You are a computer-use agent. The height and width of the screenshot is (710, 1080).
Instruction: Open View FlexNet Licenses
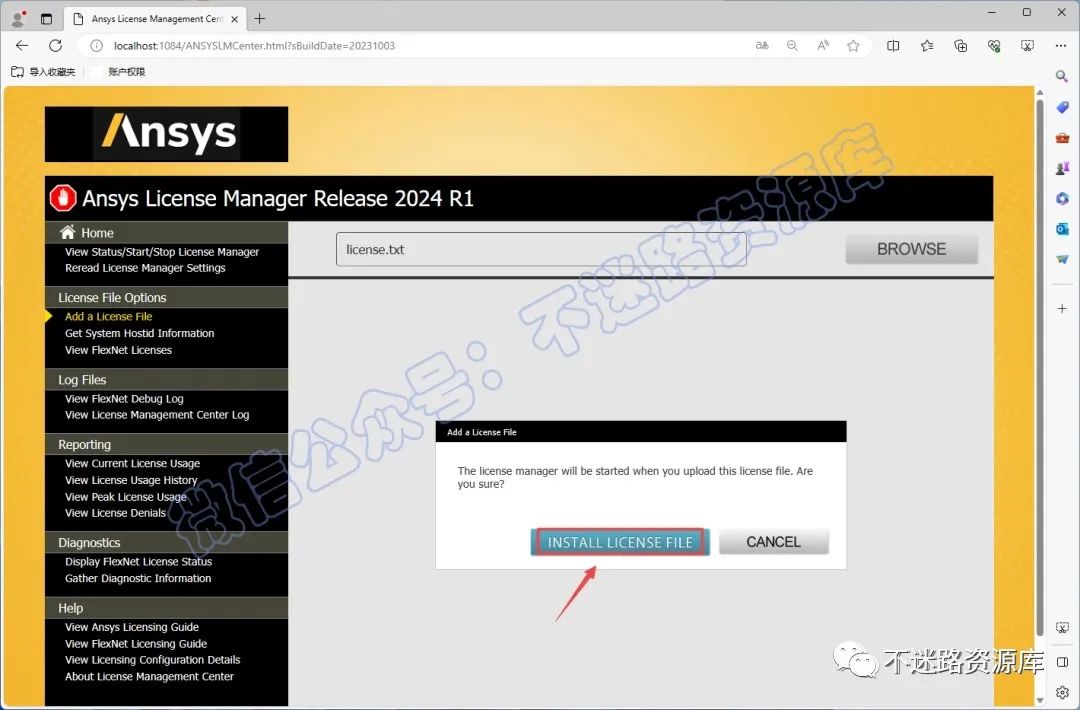tap(118, 350)
